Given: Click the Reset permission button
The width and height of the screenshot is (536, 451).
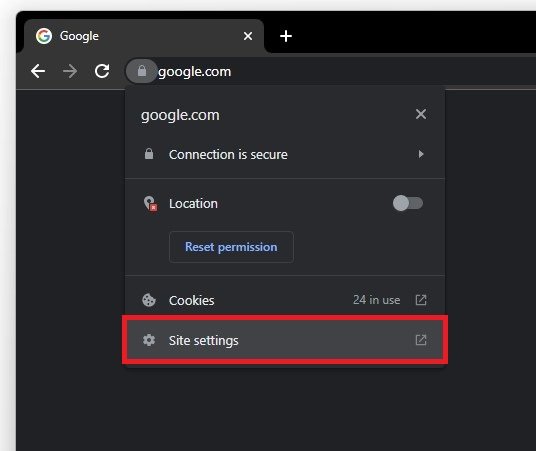Looking at the screenshot, I should (231, 247).
